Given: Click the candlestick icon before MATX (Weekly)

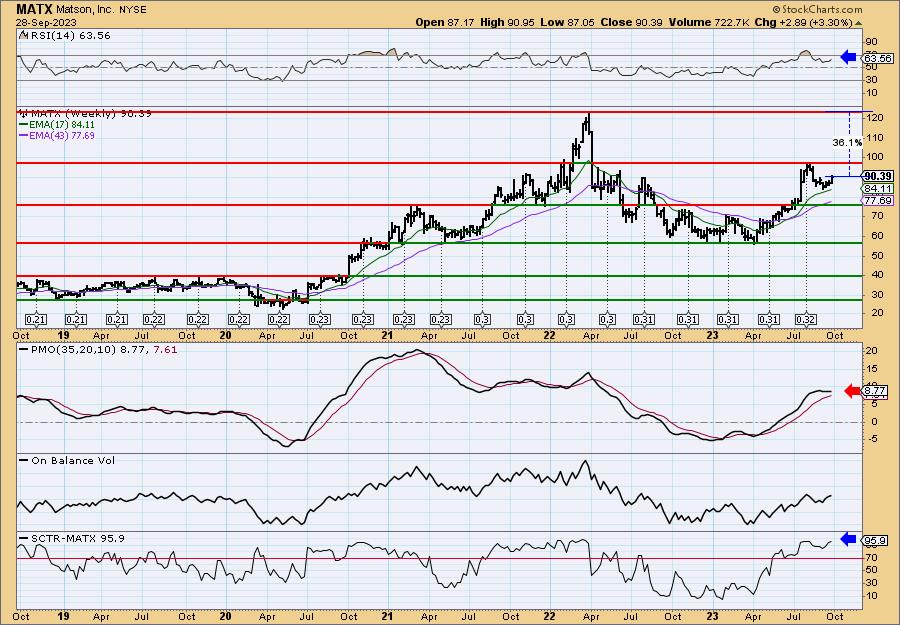Looking at the screenshot, I should click(23, 114).
